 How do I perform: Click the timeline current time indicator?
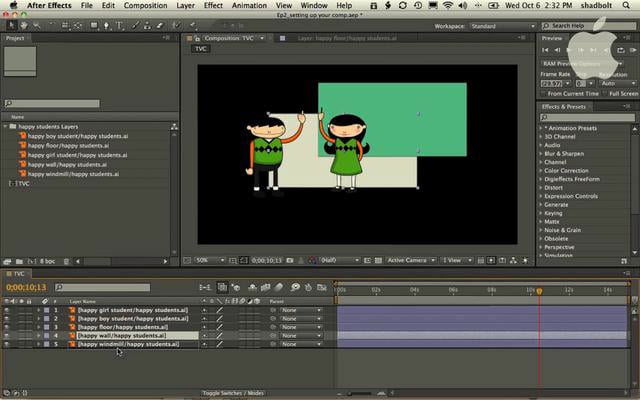[539, 291]
